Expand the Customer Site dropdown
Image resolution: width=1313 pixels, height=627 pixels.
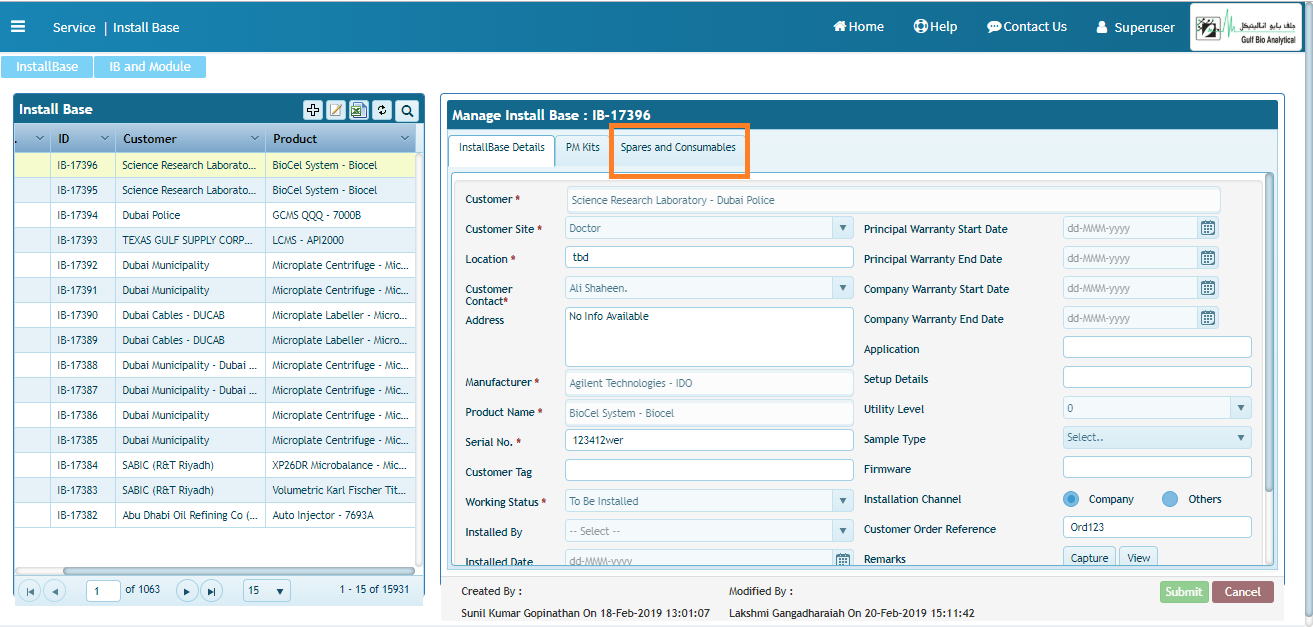pyautogui.click(x=843, y=228)
